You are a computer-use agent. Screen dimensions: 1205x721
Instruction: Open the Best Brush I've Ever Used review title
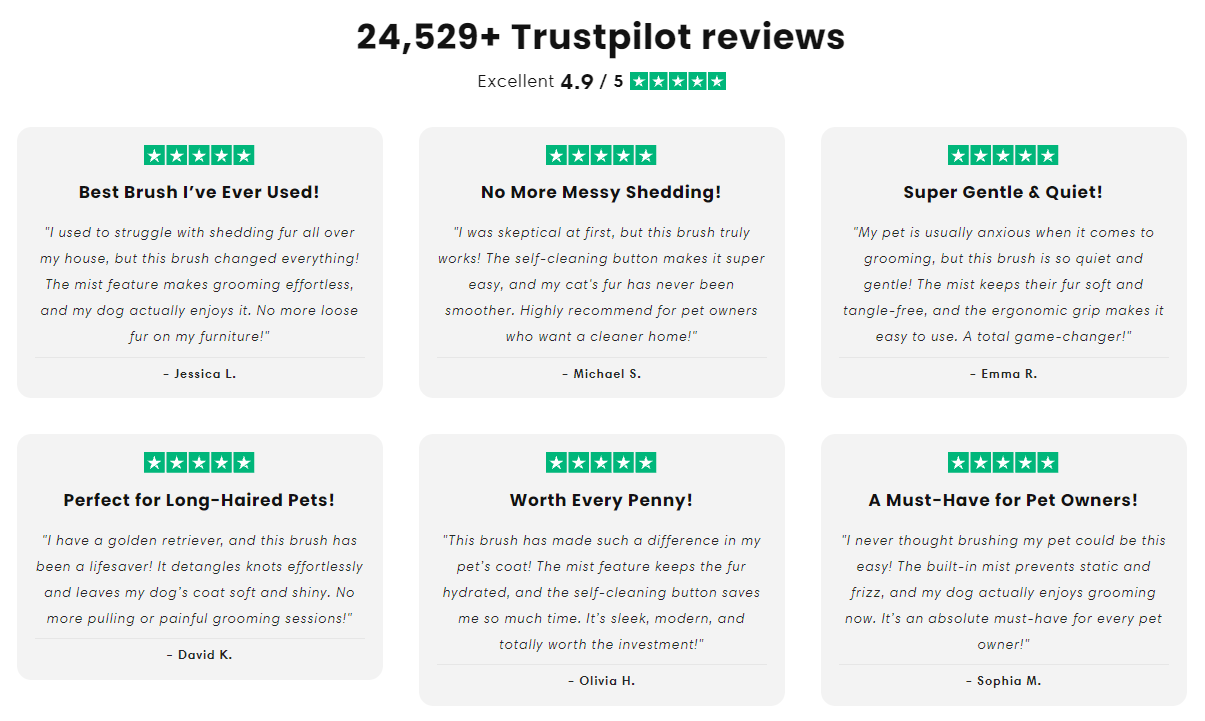pos(199,192)
